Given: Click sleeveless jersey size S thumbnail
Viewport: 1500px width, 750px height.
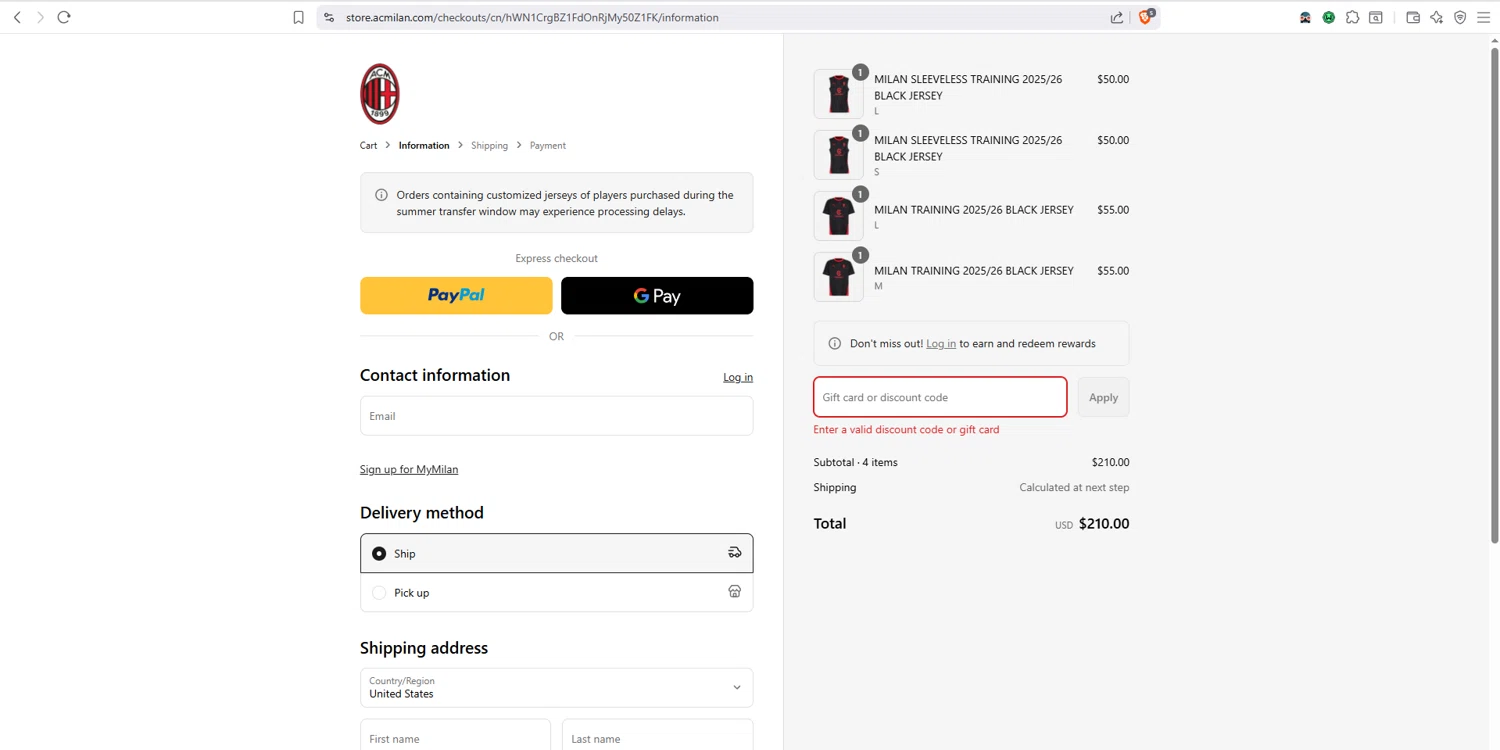Looking at the screenshot, I should click(x=838, y=155).
